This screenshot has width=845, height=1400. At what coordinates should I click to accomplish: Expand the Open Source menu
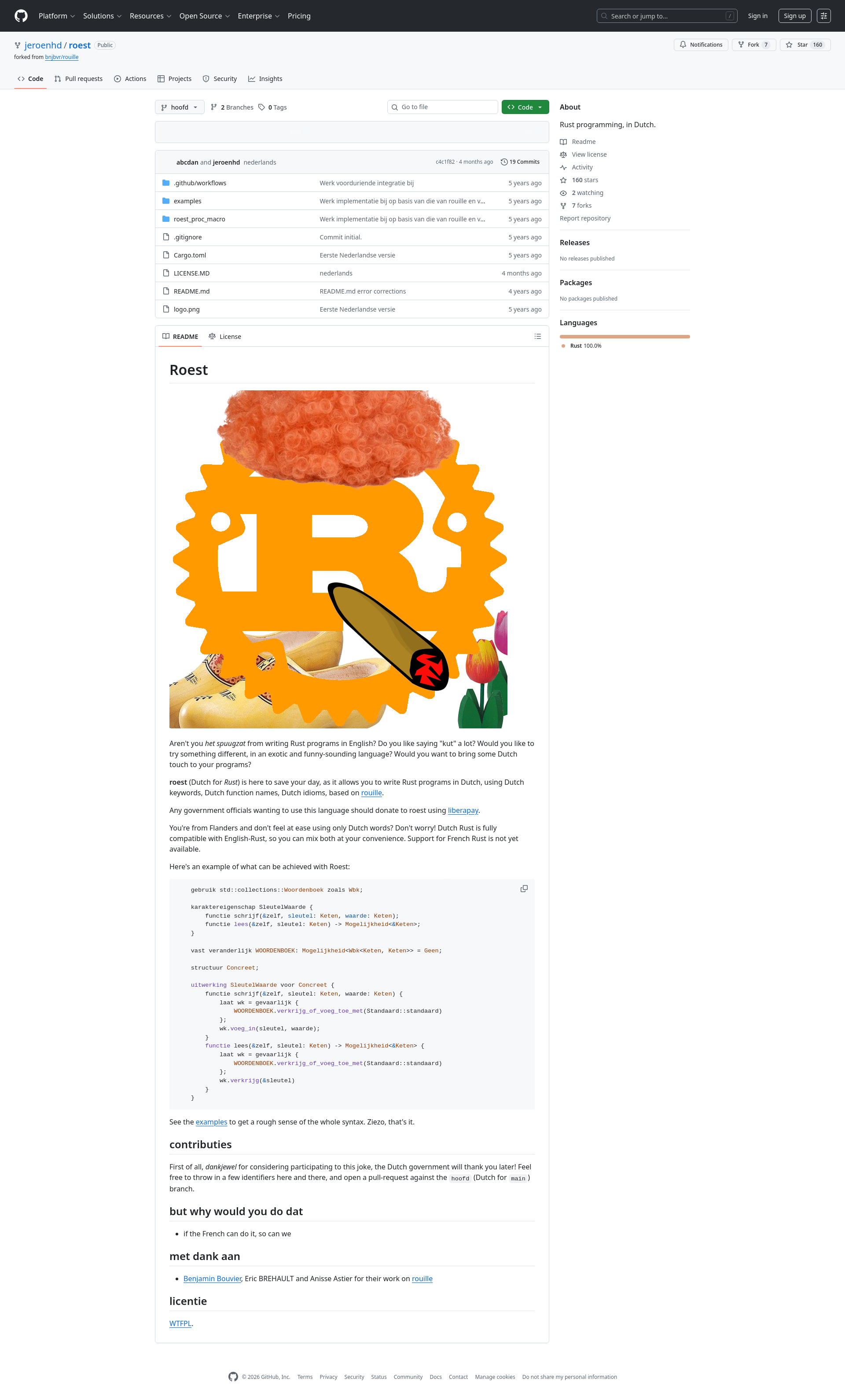[205, 16]
